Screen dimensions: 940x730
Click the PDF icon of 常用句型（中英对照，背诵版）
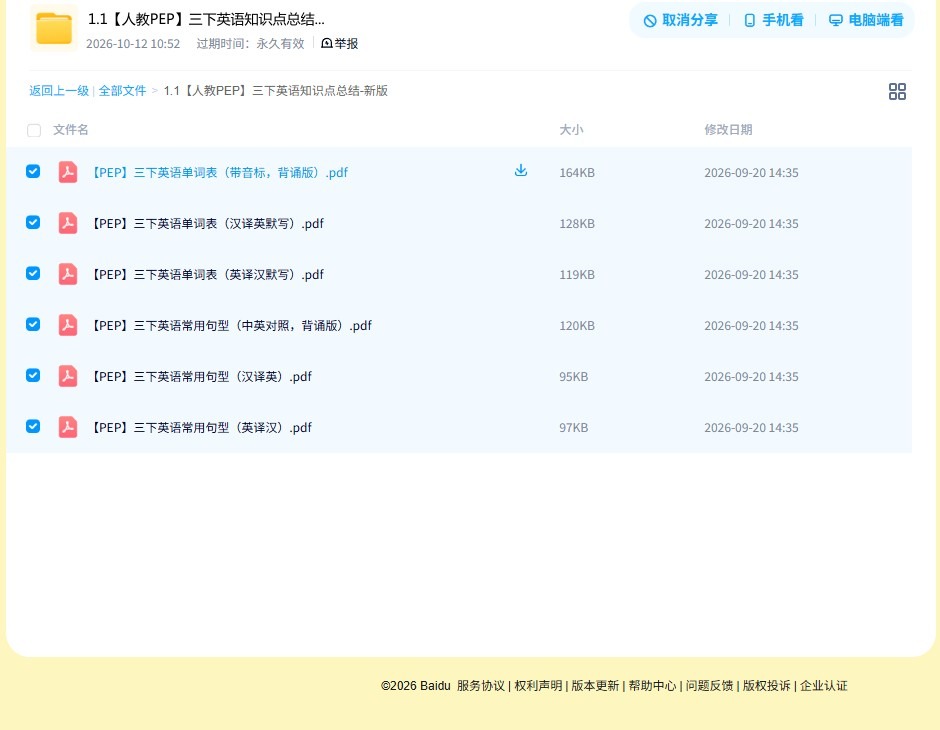tap(68, 325)
